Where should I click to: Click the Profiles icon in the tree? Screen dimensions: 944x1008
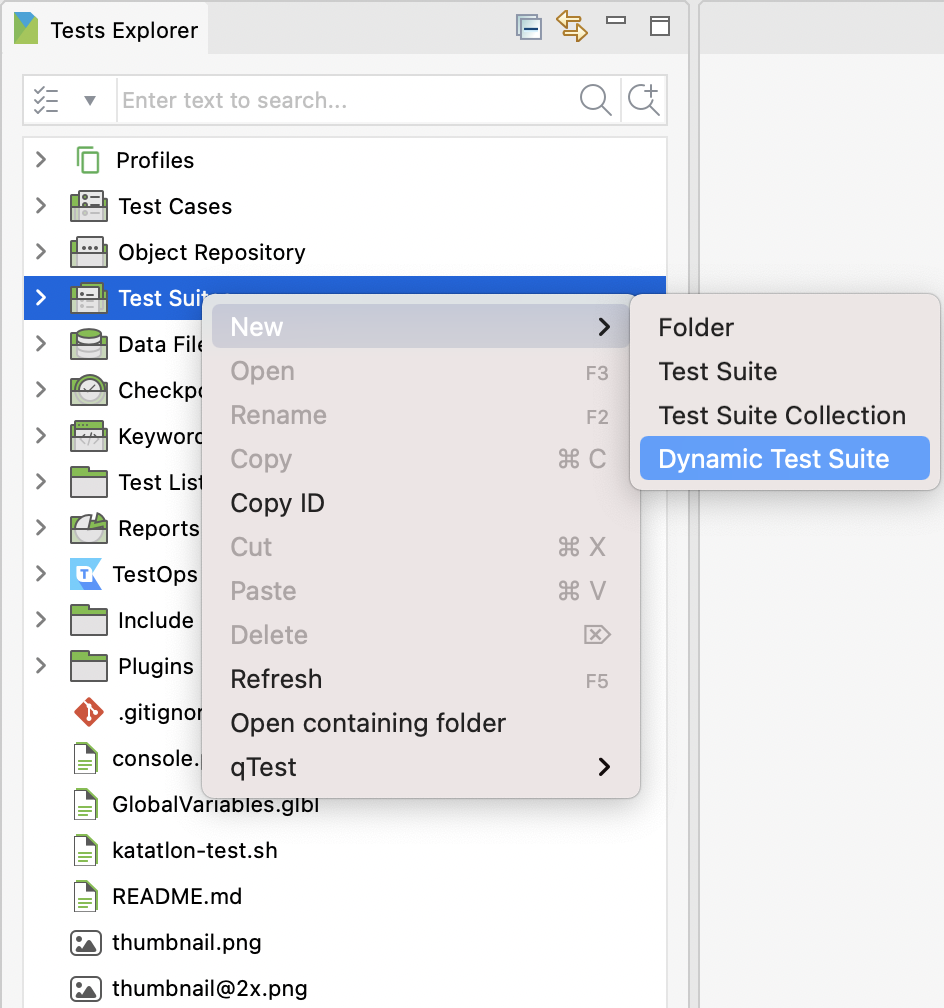pos(88,159)
